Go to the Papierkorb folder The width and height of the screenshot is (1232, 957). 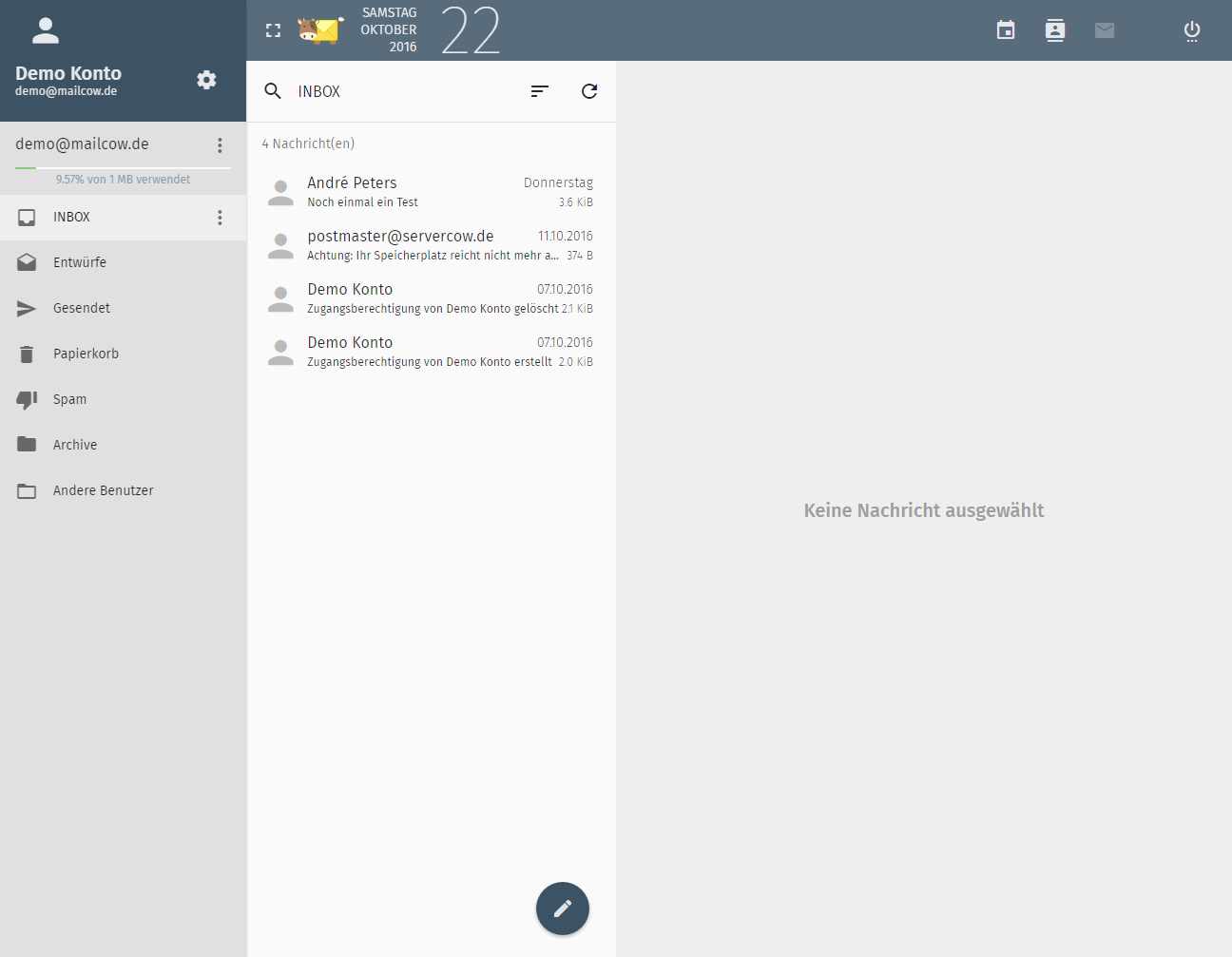pos(86,354)
